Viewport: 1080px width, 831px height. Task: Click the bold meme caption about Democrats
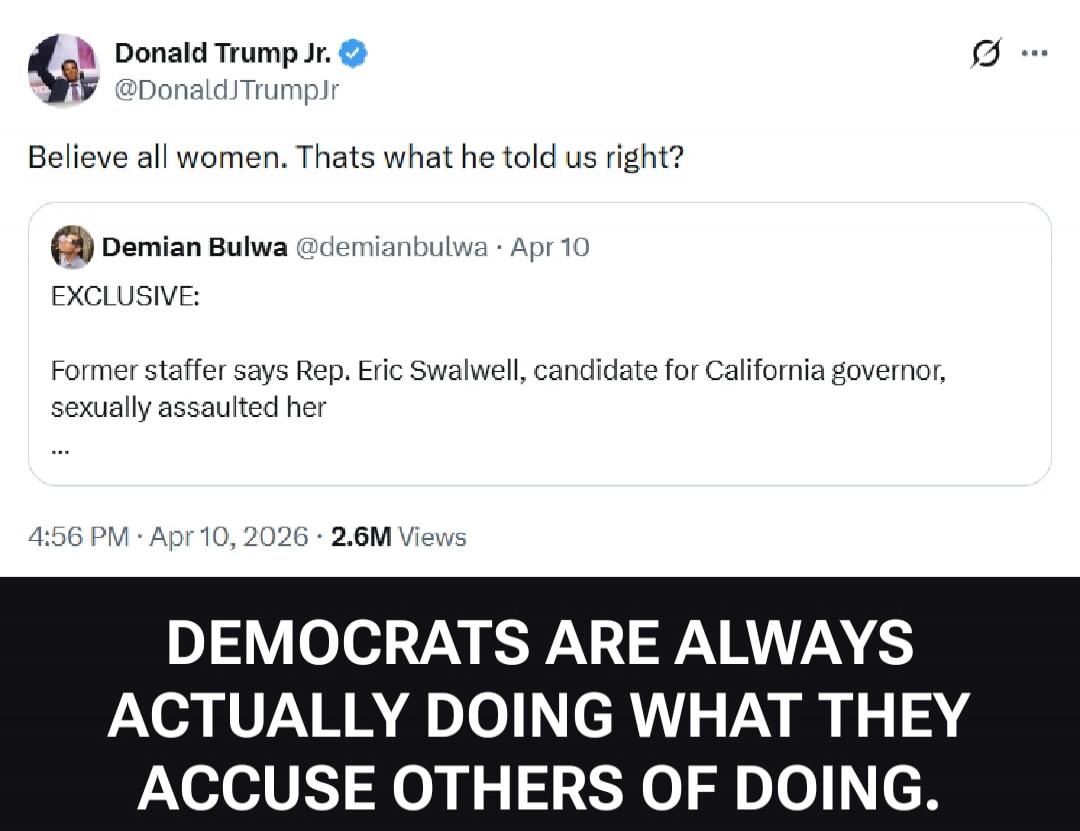tap(540, 714)
